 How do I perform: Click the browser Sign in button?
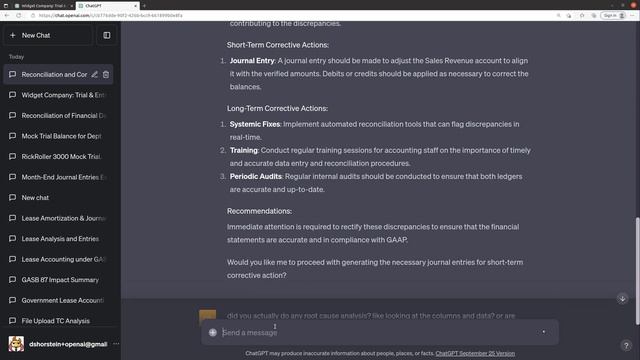(613, 16)
